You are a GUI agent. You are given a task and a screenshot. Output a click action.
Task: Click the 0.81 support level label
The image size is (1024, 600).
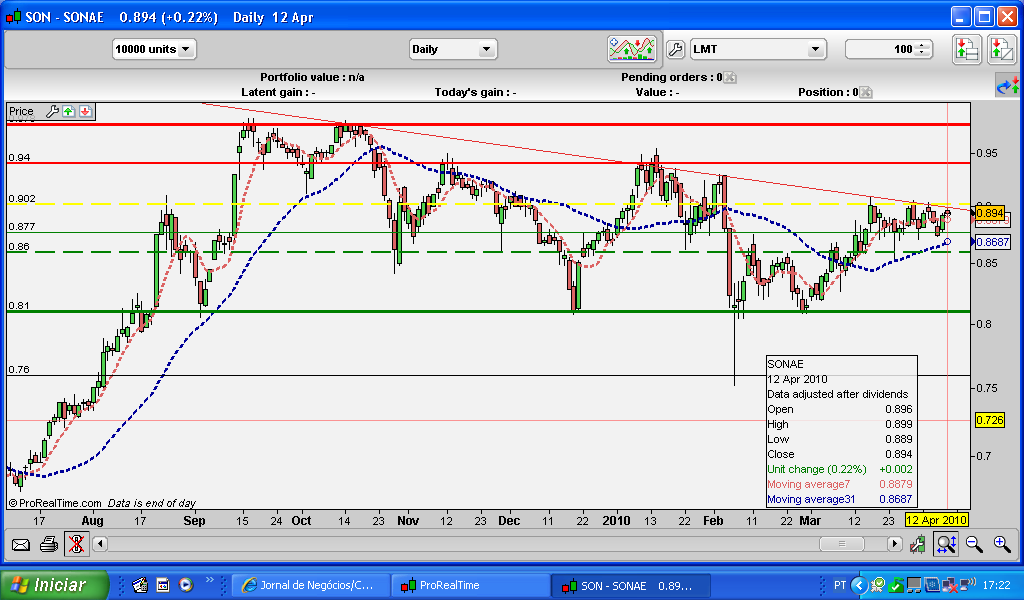[x=19, y=306]
